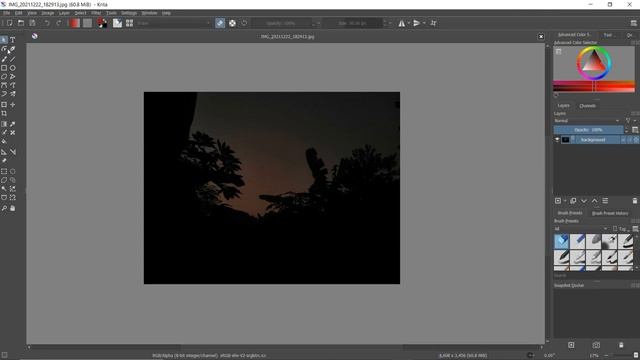Screen dimensions: 640x360
Task: Adjust the layer Opacity 100% slider
Action: pyautogui.click(x=588, y=130)
